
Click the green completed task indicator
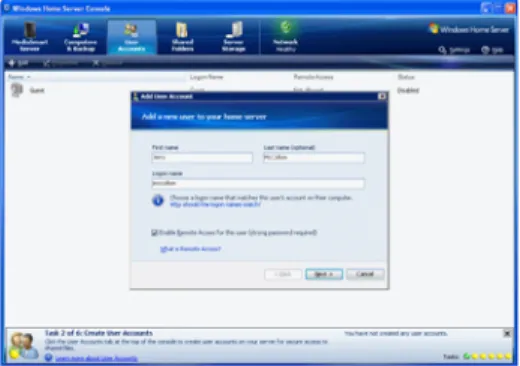(467, 357)
